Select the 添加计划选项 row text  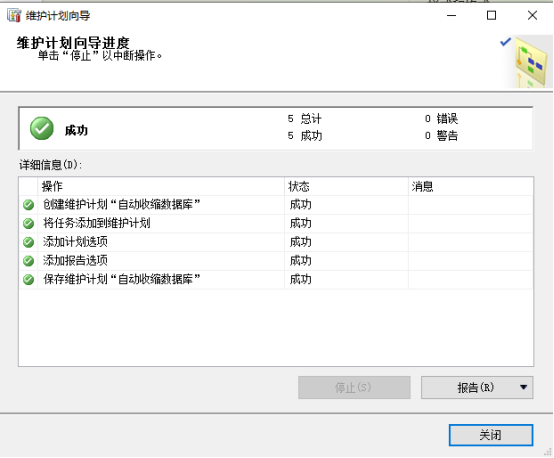click(75, 242)
